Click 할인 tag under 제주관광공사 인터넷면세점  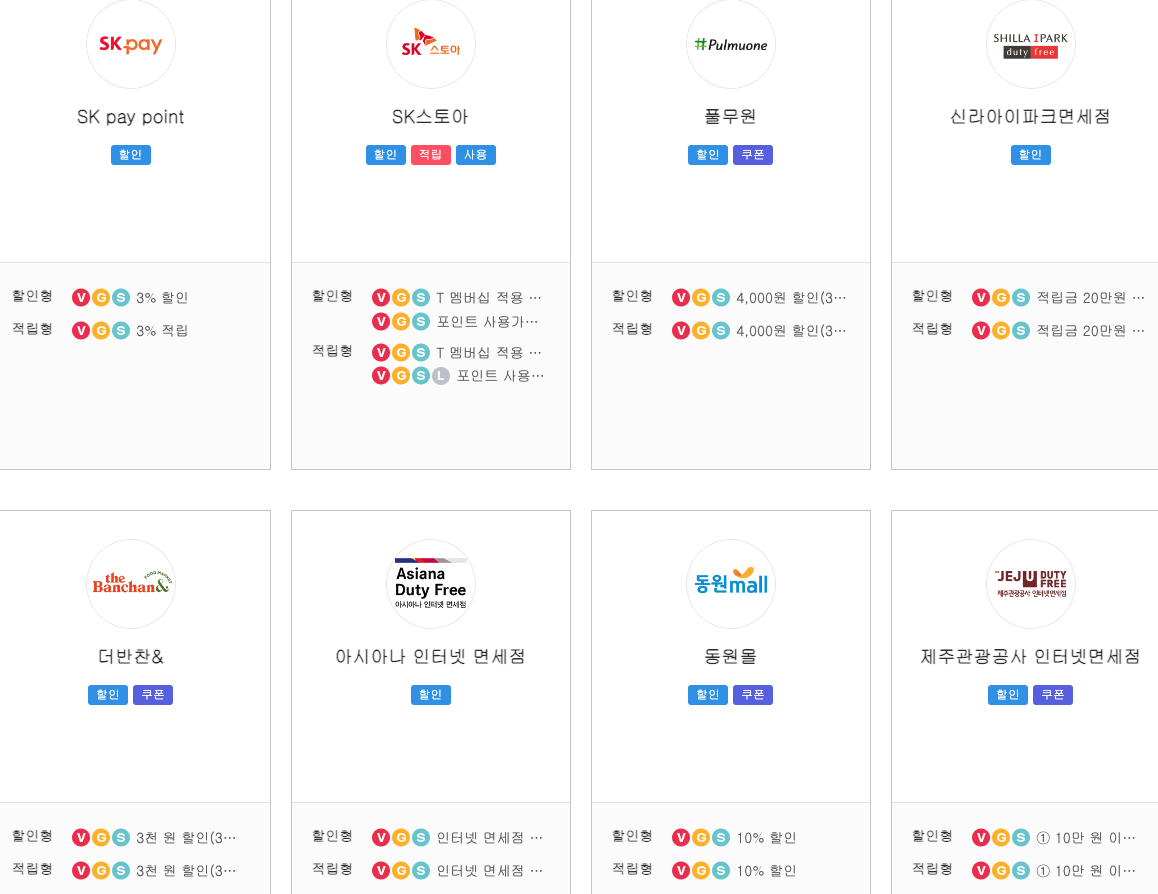(1007, 695)
